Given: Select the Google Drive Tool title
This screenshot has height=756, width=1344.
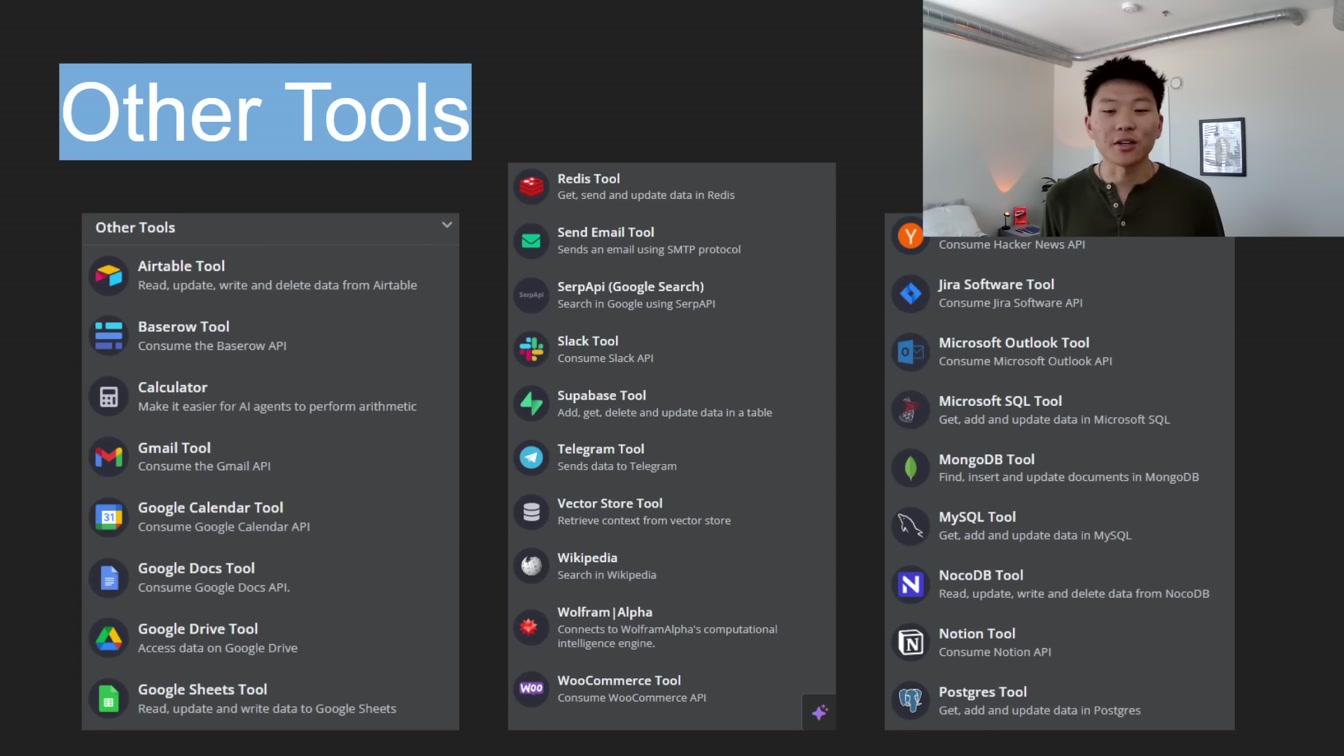Looking at the screenshot, I should 198,629.
